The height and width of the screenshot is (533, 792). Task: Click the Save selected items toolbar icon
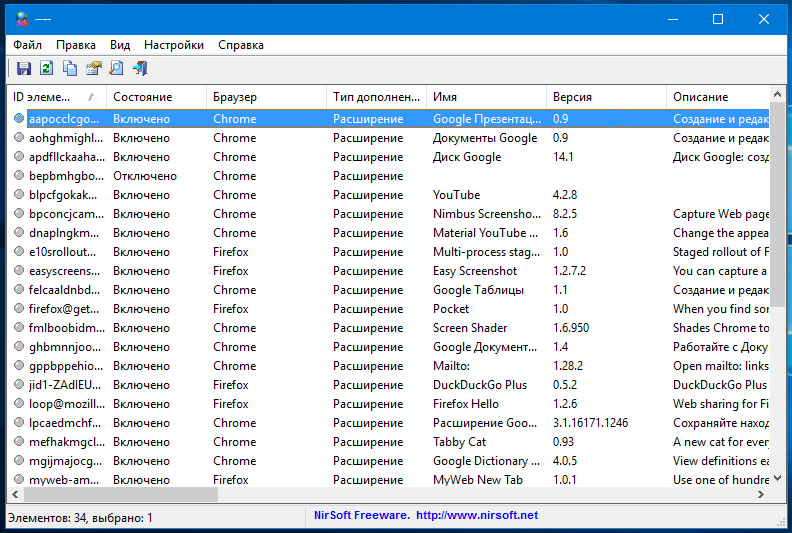tap(24, 68)
